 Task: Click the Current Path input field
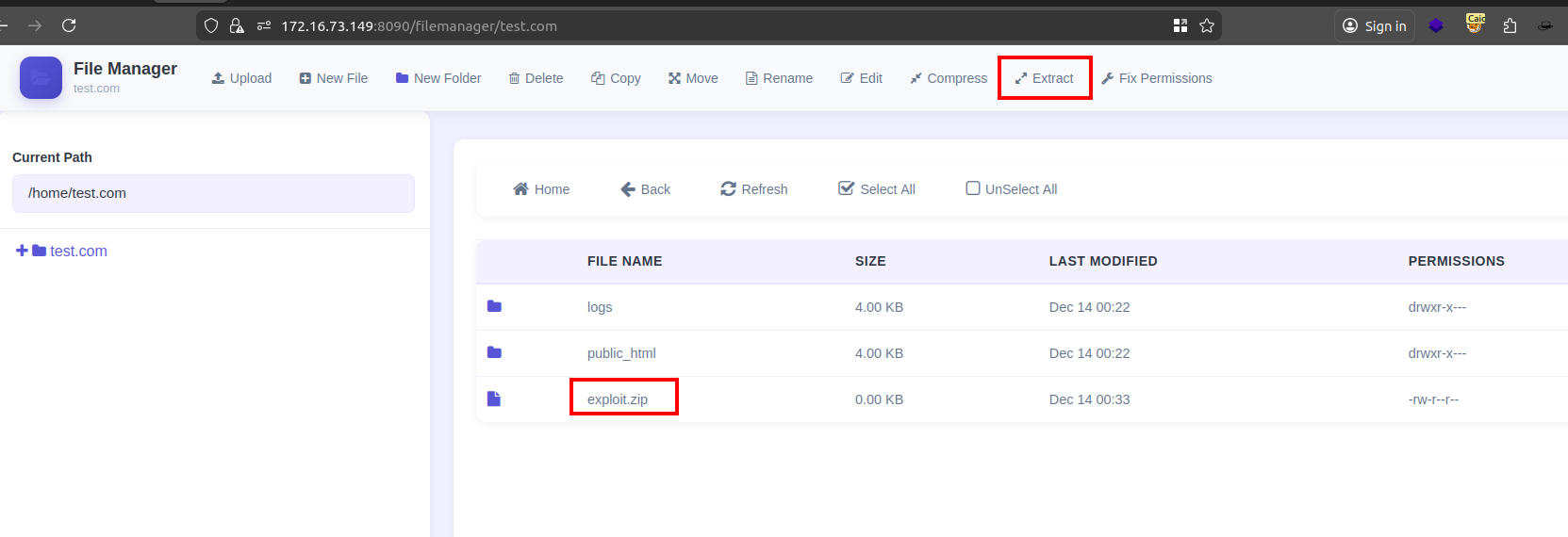point(213,193)
